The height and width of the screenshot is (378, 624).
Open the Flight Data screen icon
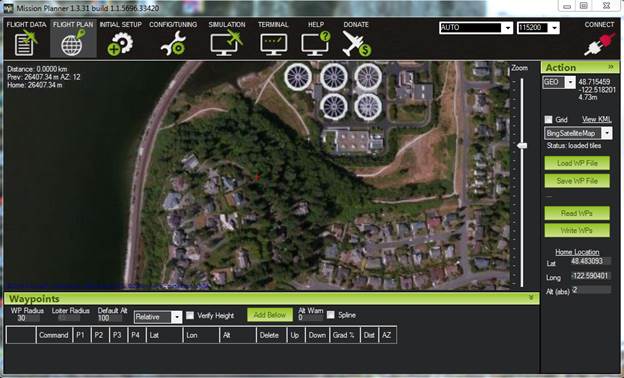click(26, 43)
